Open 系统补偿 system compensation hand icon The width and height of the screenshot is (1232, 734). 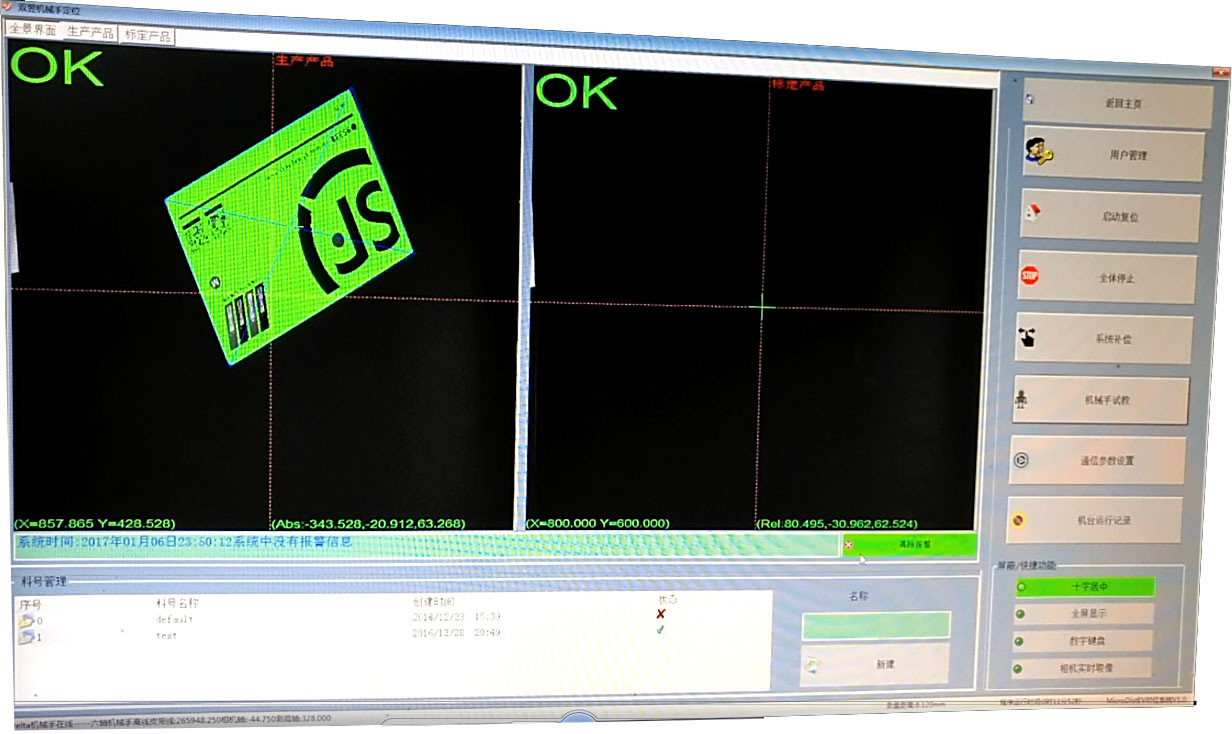pyautogui.click(x=1027, y=338)
